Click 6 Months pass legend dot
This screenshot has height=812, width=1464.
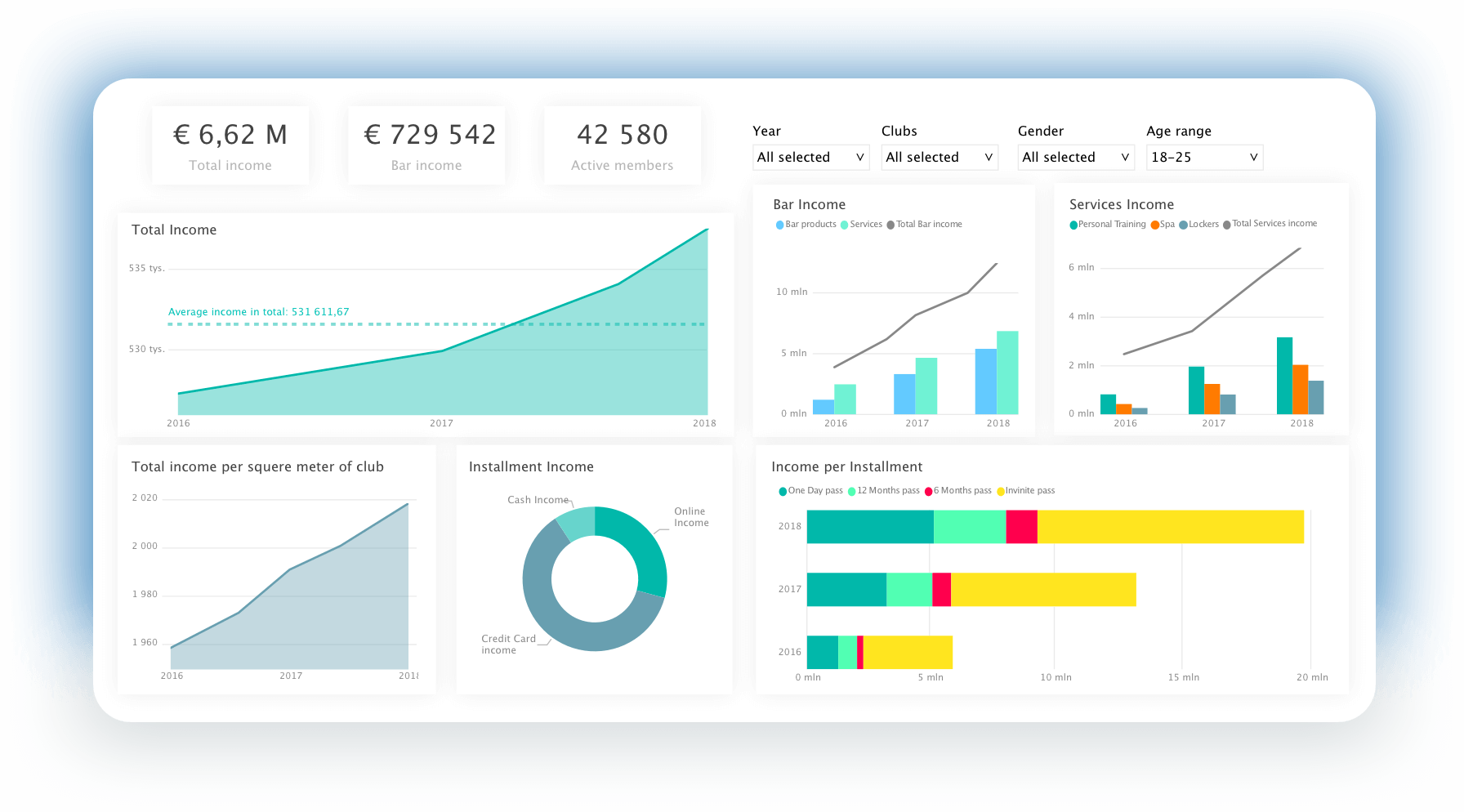pos(928,491)
